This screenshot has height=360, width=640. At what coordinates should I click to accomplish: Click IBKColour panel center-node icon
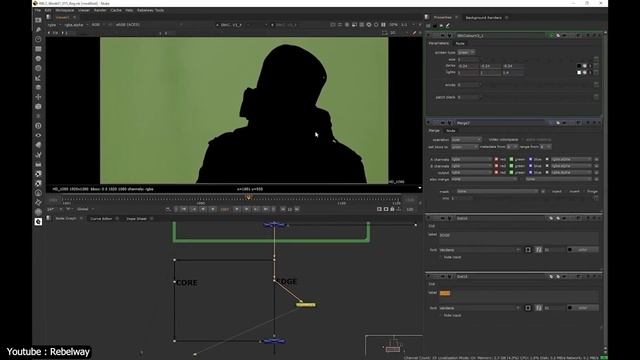[x=443, y=36]
